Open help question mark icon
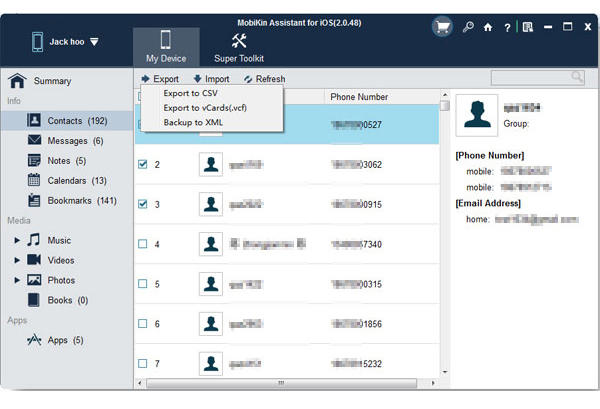600x409 pixels. point(507,28)
